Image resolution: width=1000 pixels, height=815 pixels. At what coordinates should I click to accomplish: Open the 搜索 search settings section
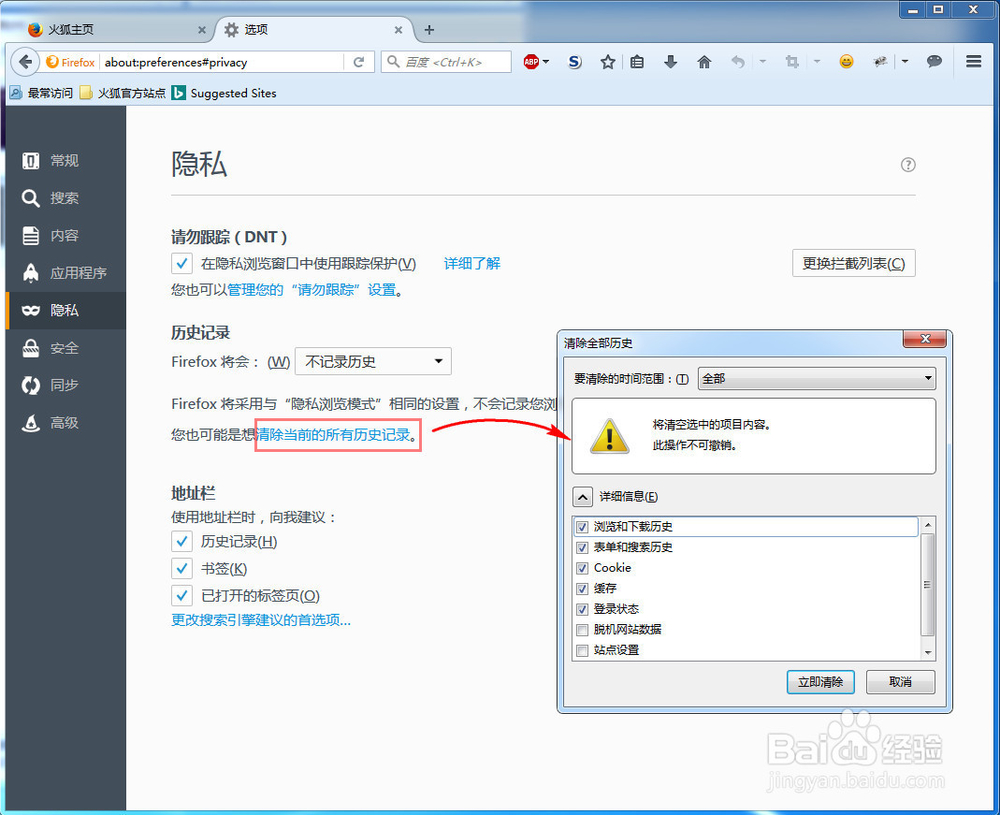(x=66, y=198)
